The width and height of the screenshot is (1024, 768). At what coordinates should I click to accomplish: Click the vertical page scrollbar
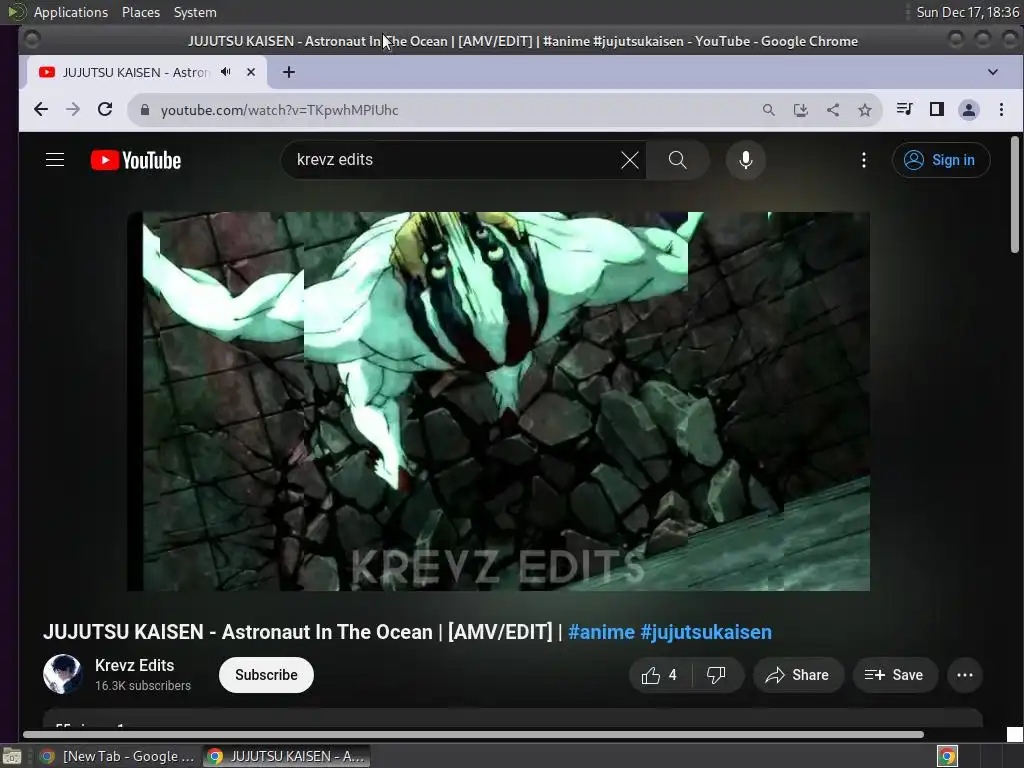[x=1014, y=194]
